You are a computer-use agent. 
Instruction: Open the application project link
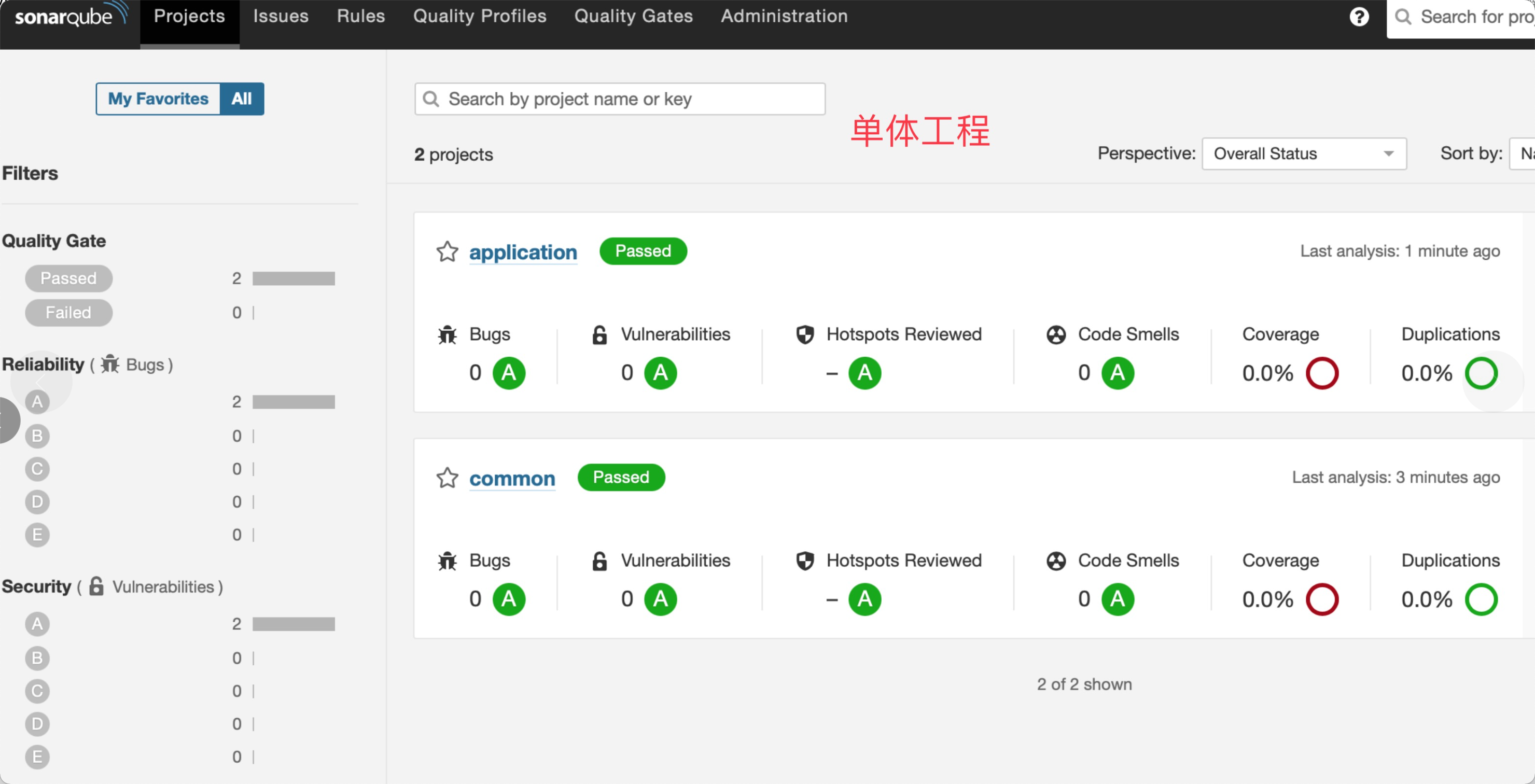(x=523, y=253)
